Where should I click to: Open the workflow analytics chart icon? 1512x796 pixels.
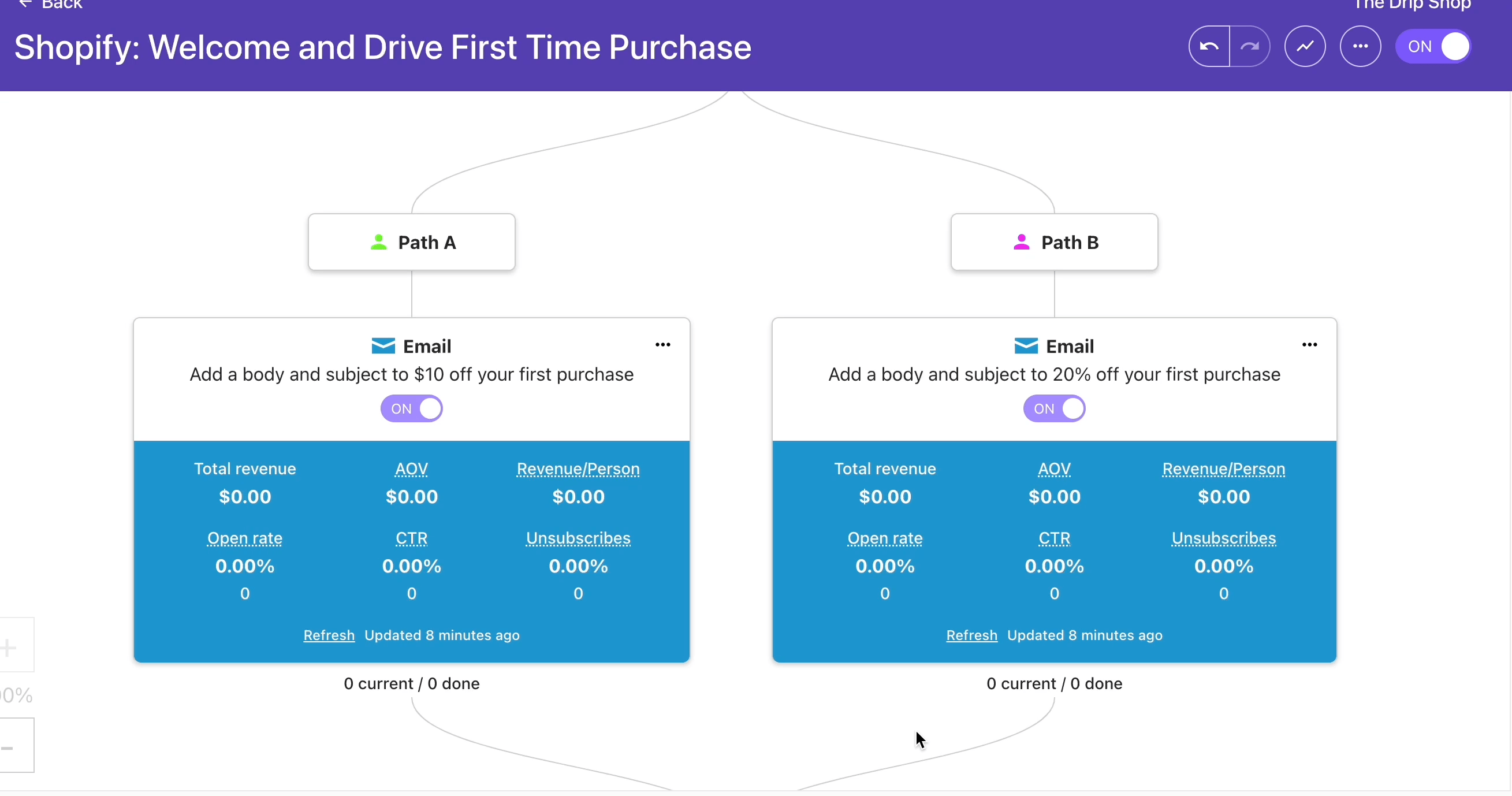(x=1305, y=46)
